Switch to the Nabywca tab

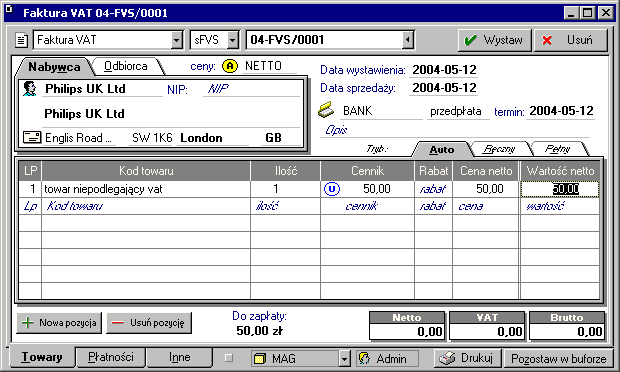click(x=54, y=67)
